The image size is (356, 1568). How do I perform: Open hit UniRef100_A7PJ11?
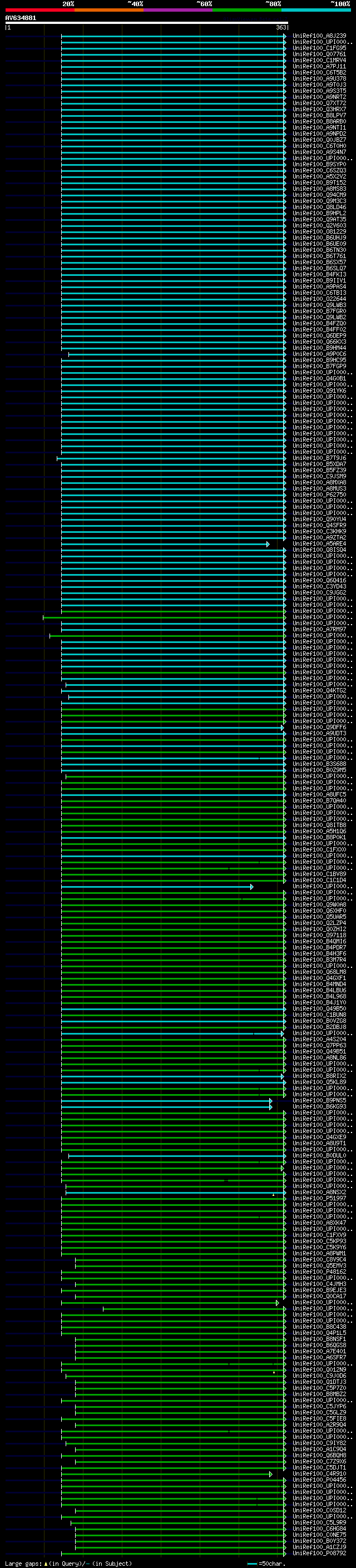(319, 66)
